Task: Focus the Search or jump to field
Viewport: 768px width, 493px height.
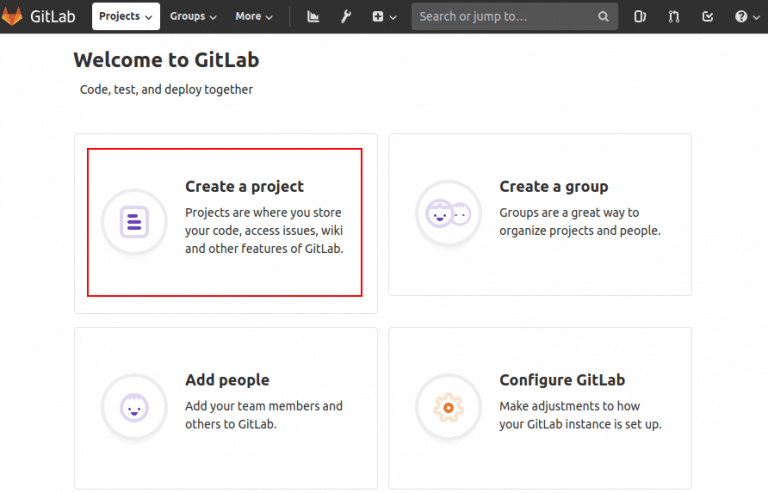Action: pyautogui.click(x=515, y=17)
